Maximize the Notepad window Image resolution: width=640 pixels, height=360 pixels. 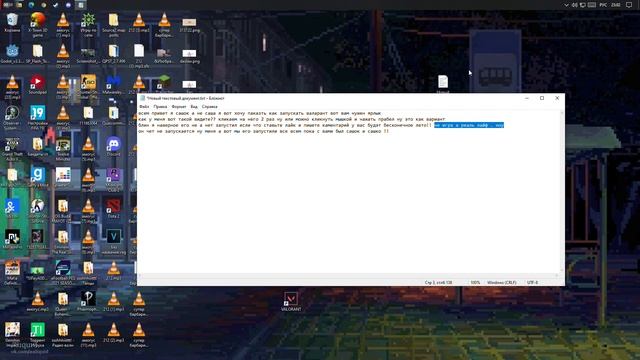point(542,98)
